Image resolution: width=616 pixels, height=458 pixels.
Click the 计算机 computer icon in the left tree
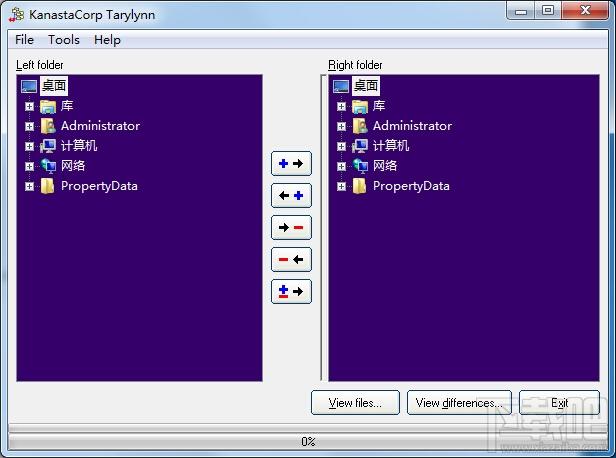48,146
